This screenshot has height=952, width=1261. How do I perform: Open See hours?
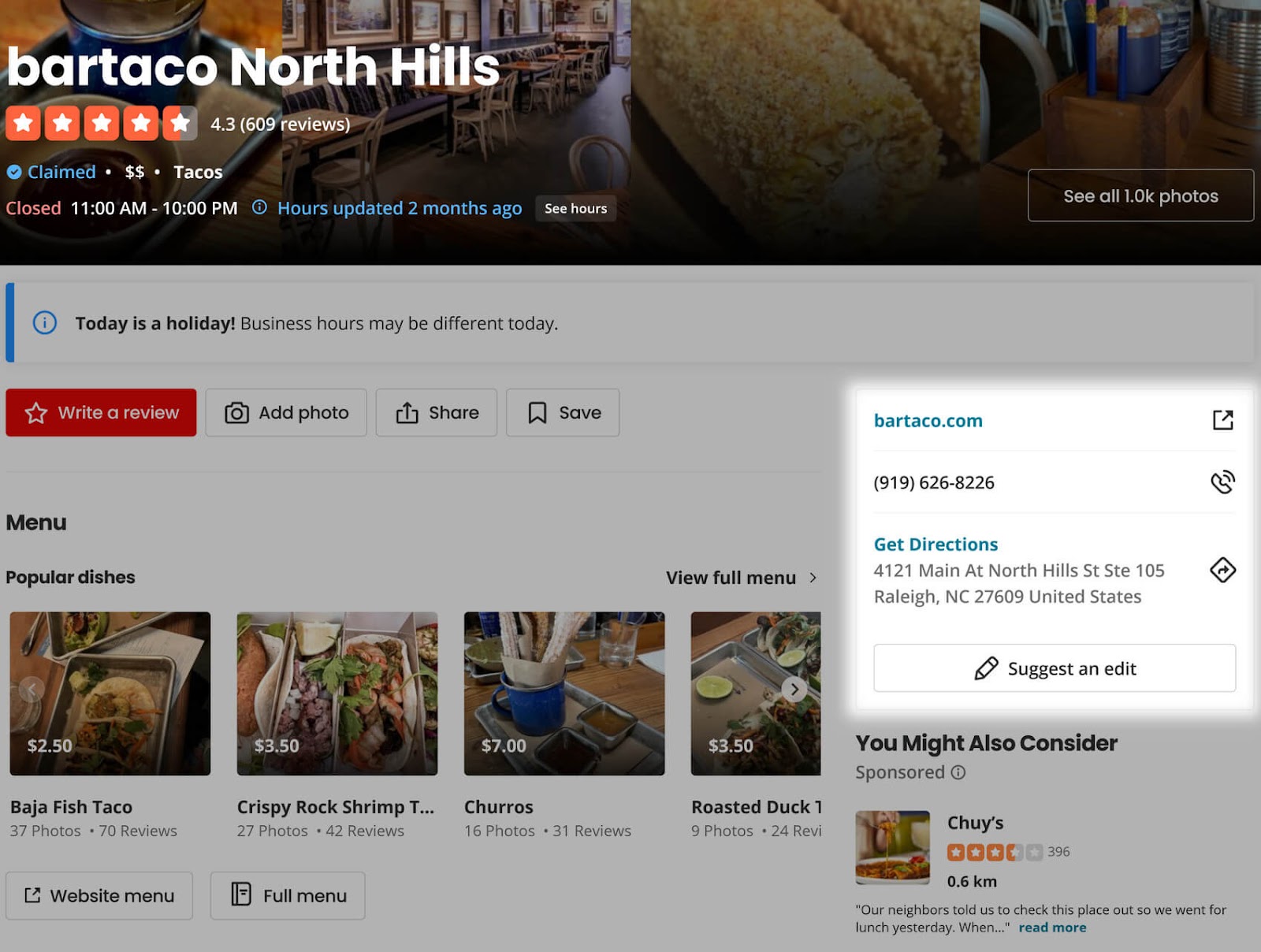pos(575,209)
